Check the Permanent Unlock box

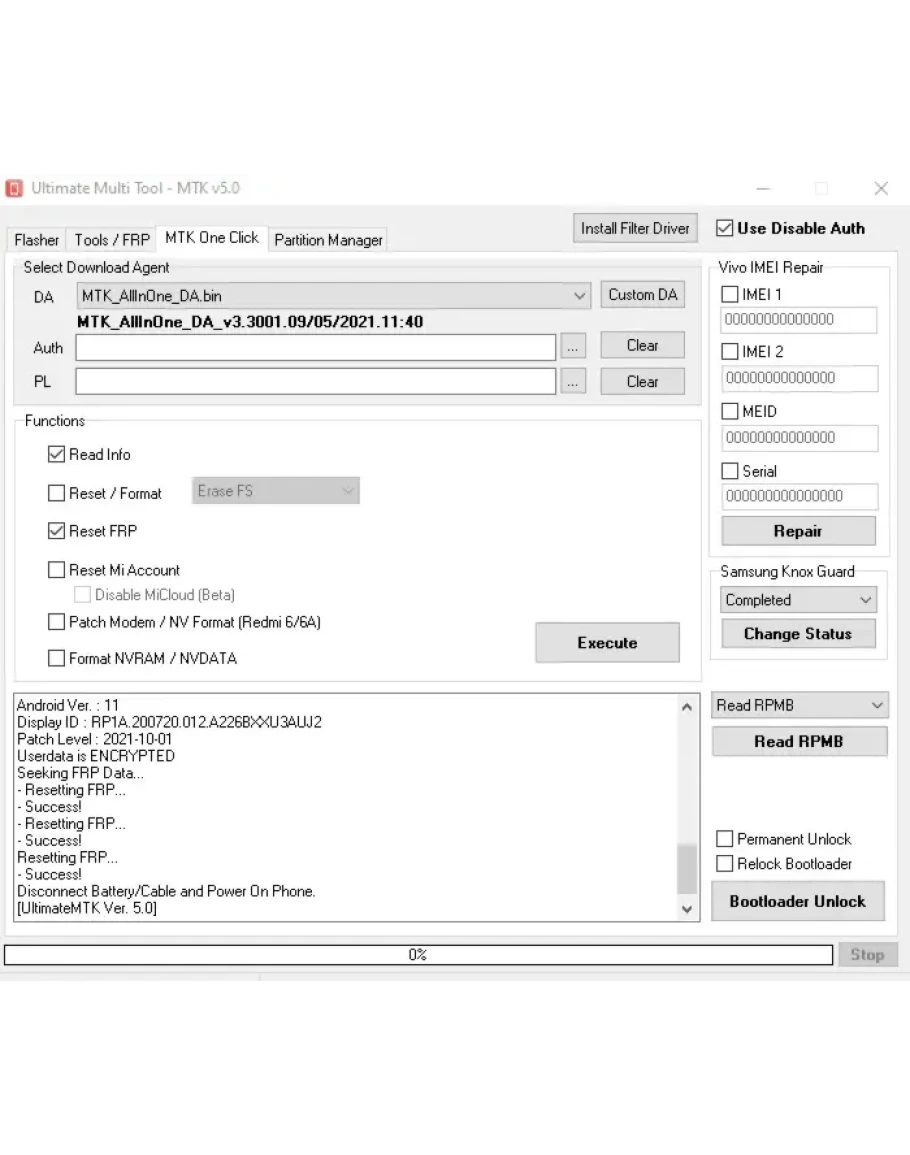tap(725, 839)
